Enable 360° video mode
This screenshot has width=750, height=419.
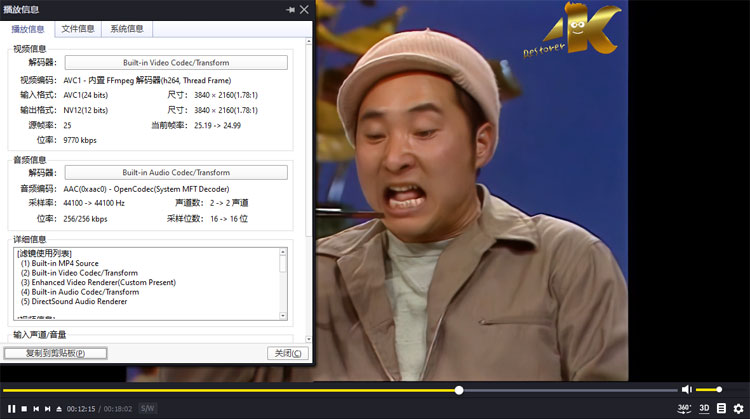click(684, 408)
